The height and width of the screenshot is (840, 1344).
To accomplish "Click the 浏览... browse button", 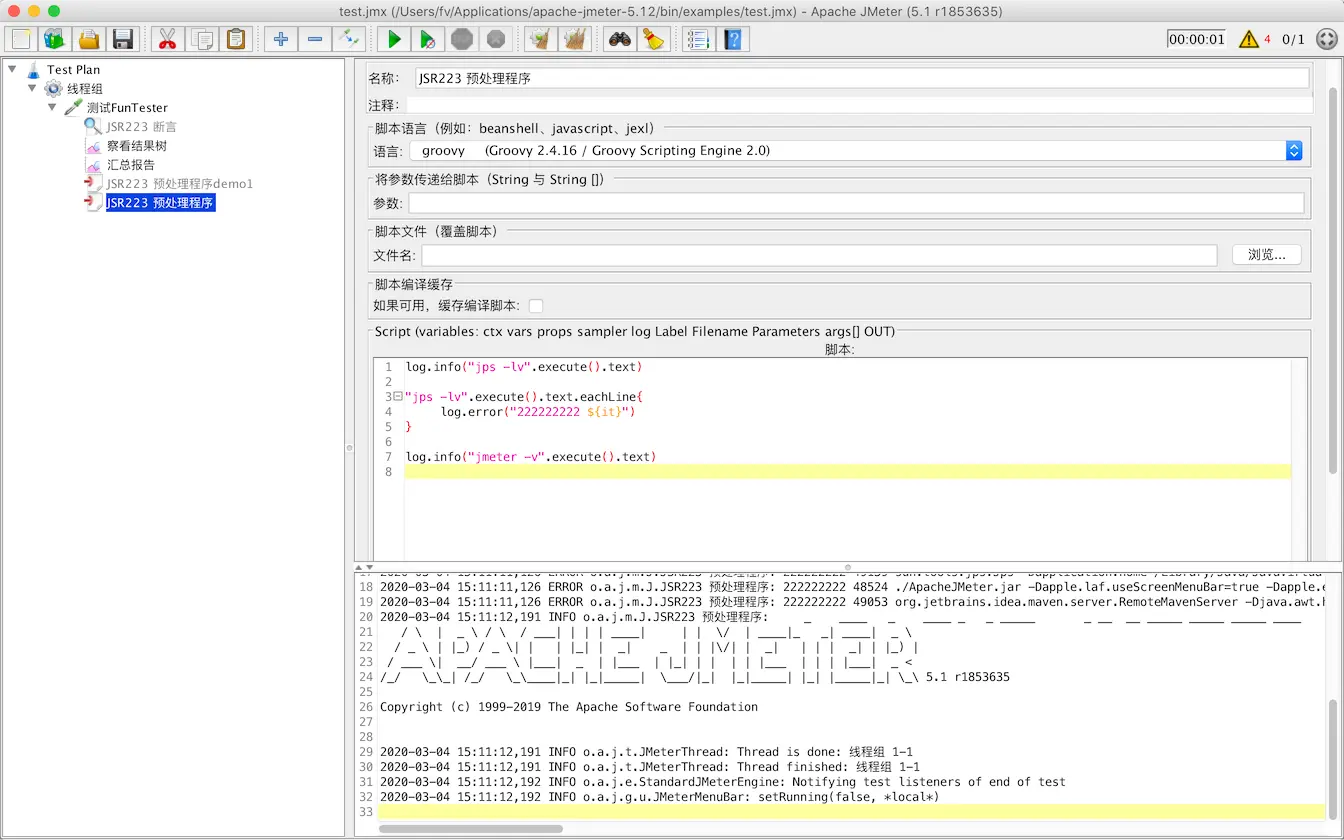I will point(1266,255).
